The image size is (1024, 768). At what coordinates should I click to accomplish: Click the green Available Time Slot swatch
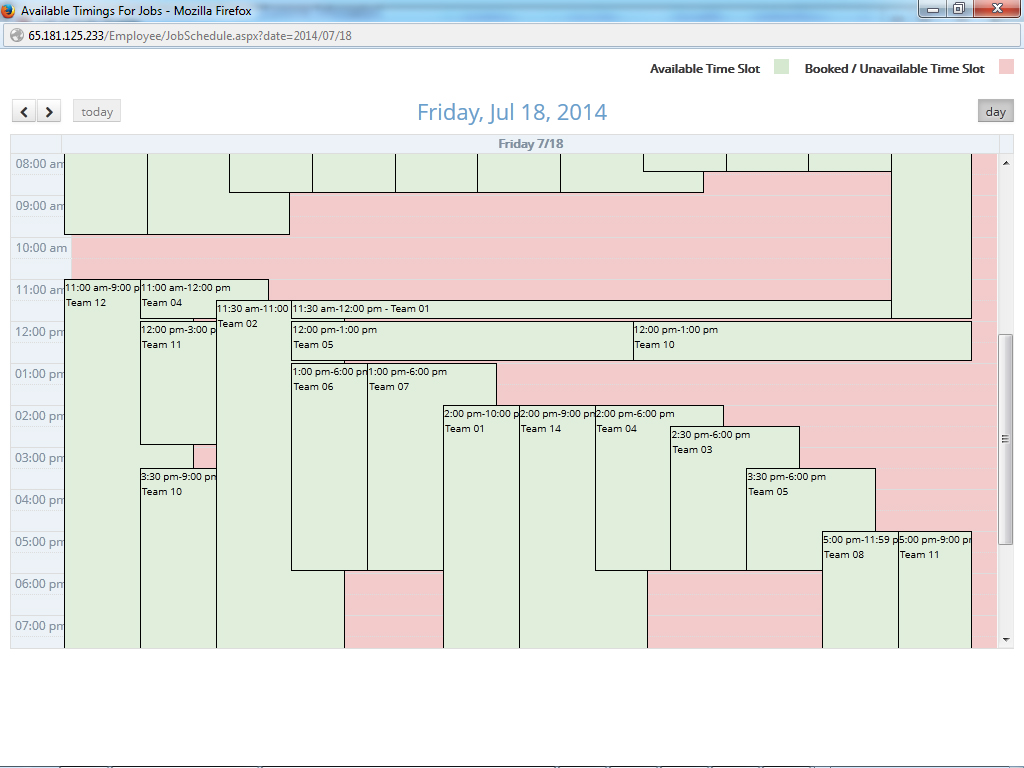point(781,67)
